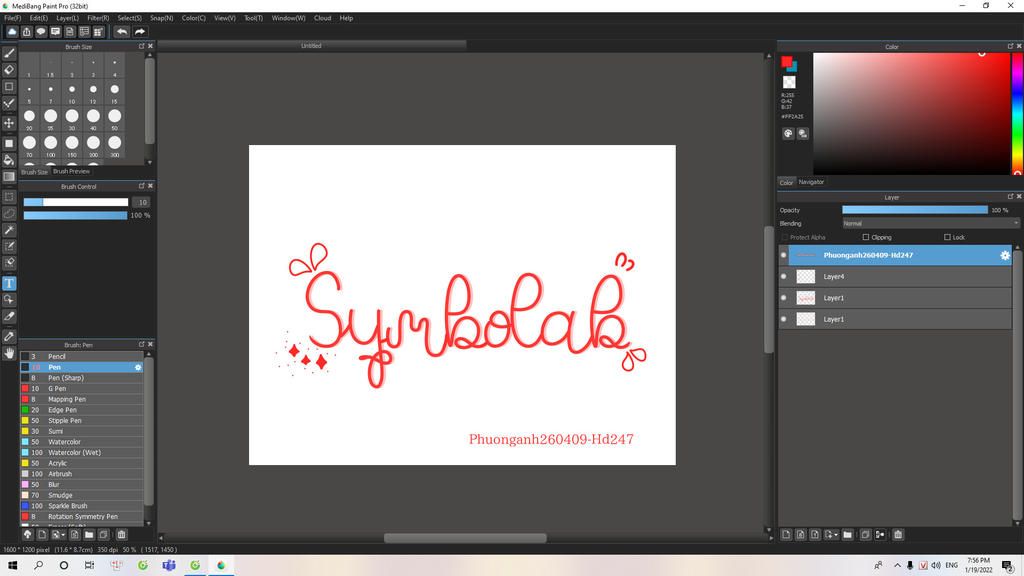Activate the Text tool
Image resolution: width=1024 pixels, height=576 pixels.
(9, 283)
